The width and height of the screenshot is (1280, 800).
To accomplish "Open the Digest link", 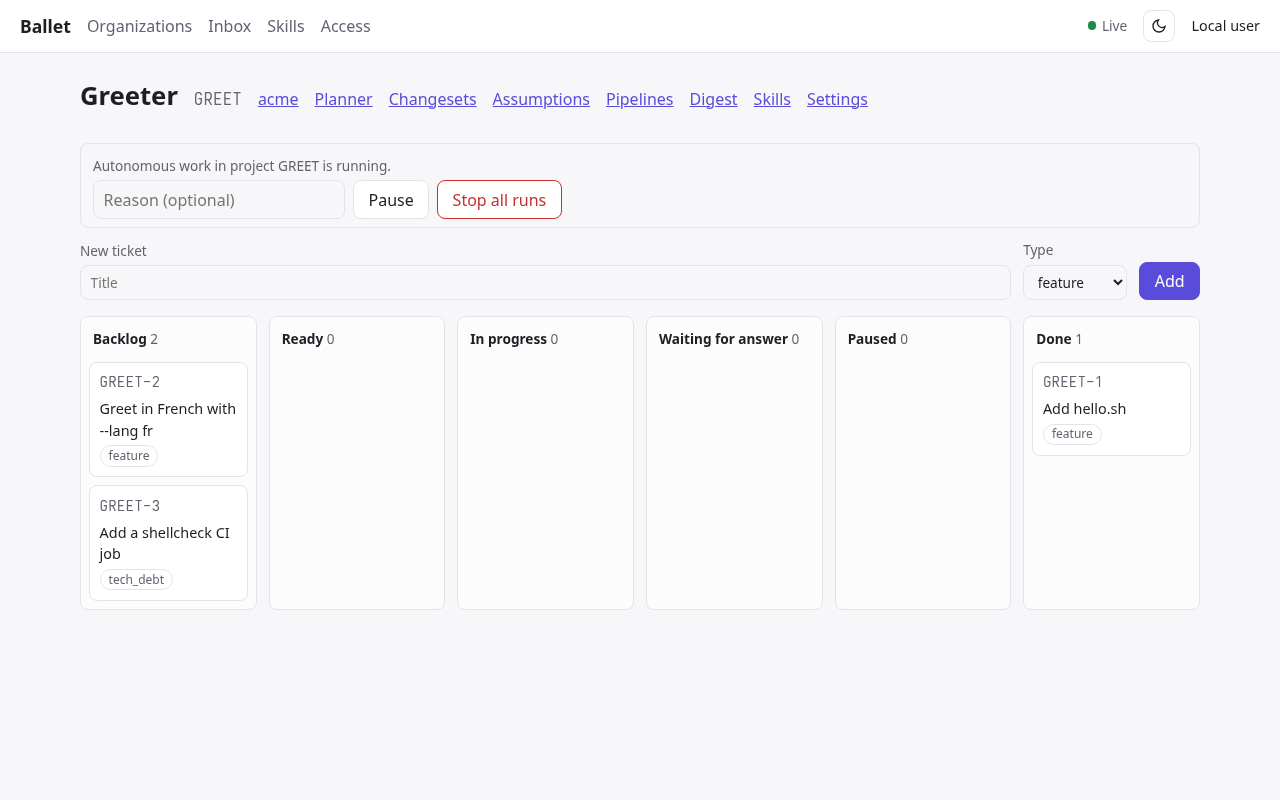I will pos(714,99).
